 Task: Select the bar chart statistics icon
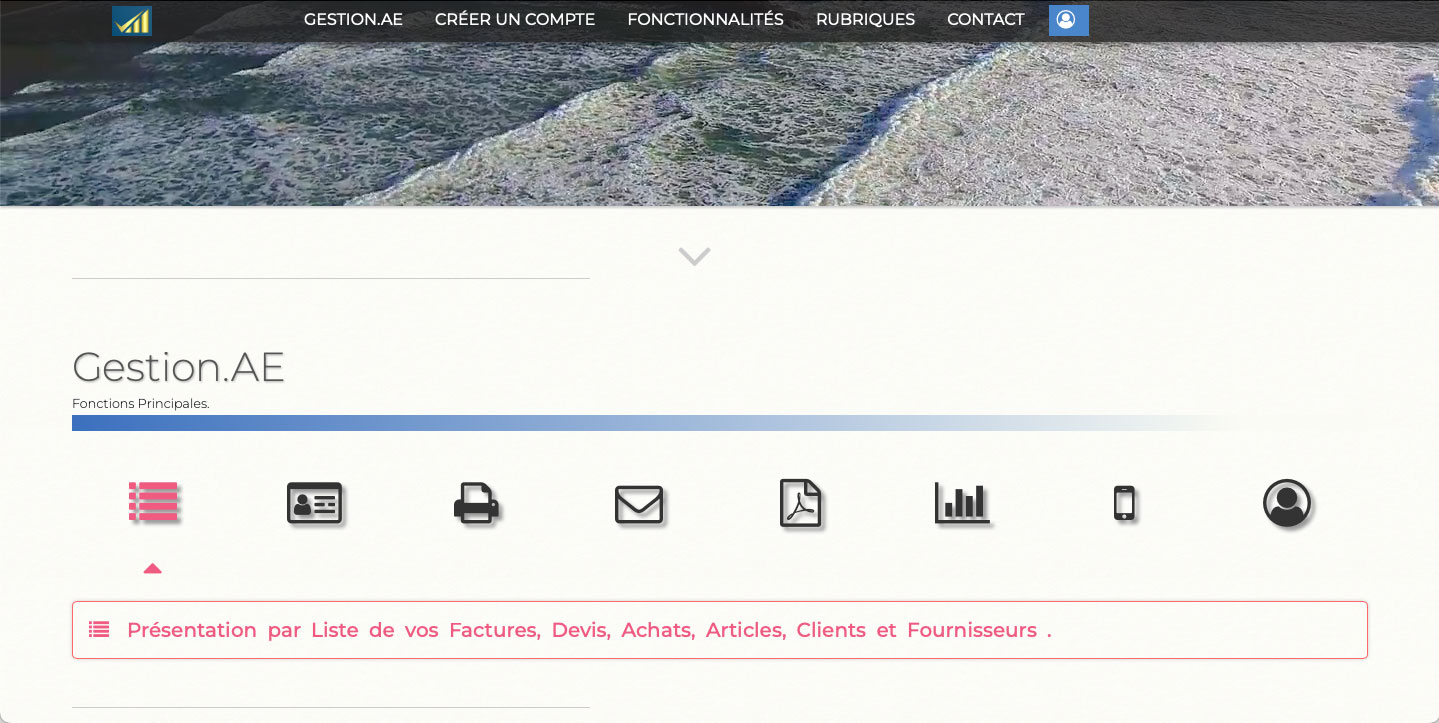pos(962,503)
